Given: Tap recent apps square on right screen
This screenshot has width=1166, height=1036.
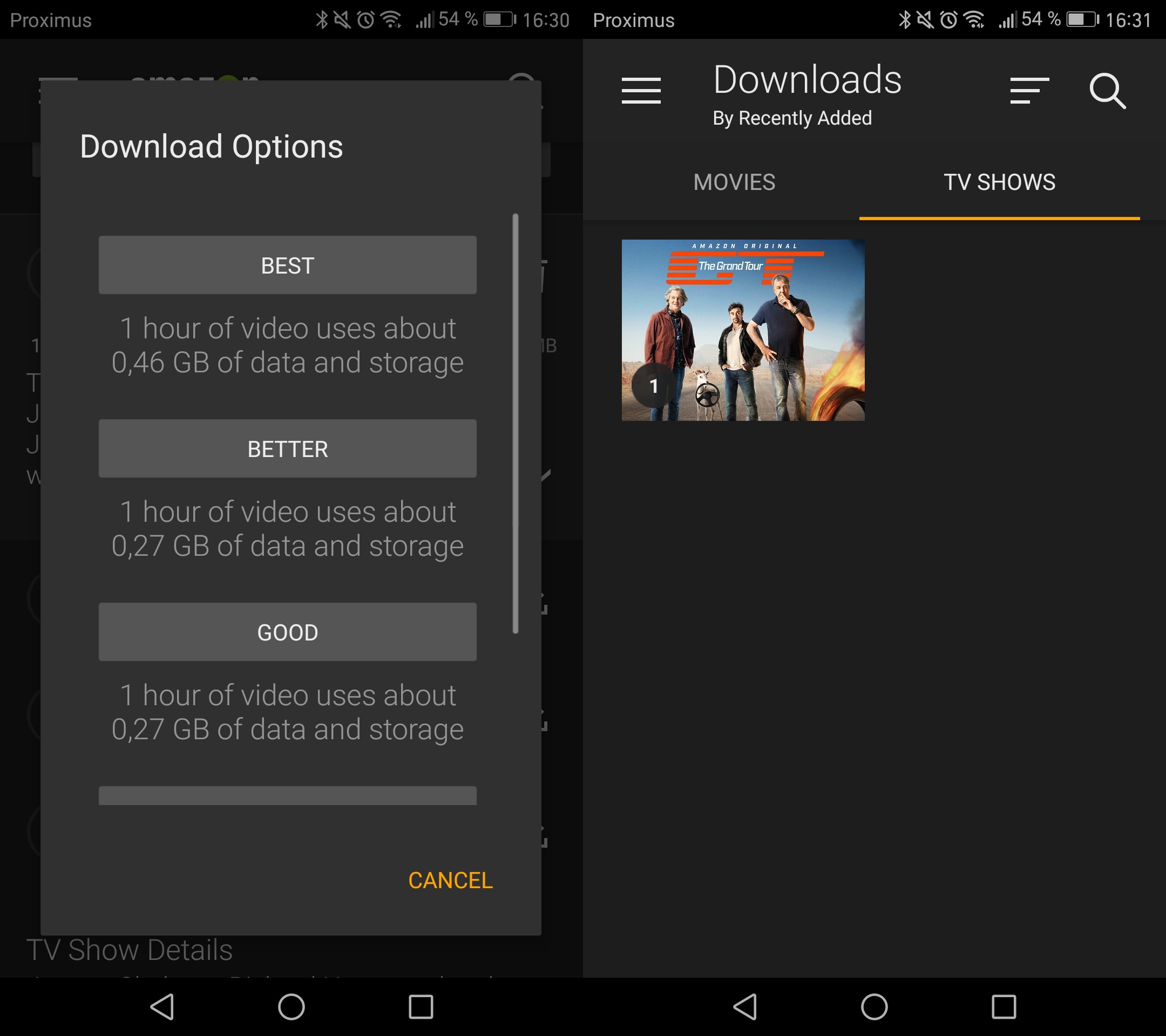Looking at the screenshot, I should 1004,1006.
